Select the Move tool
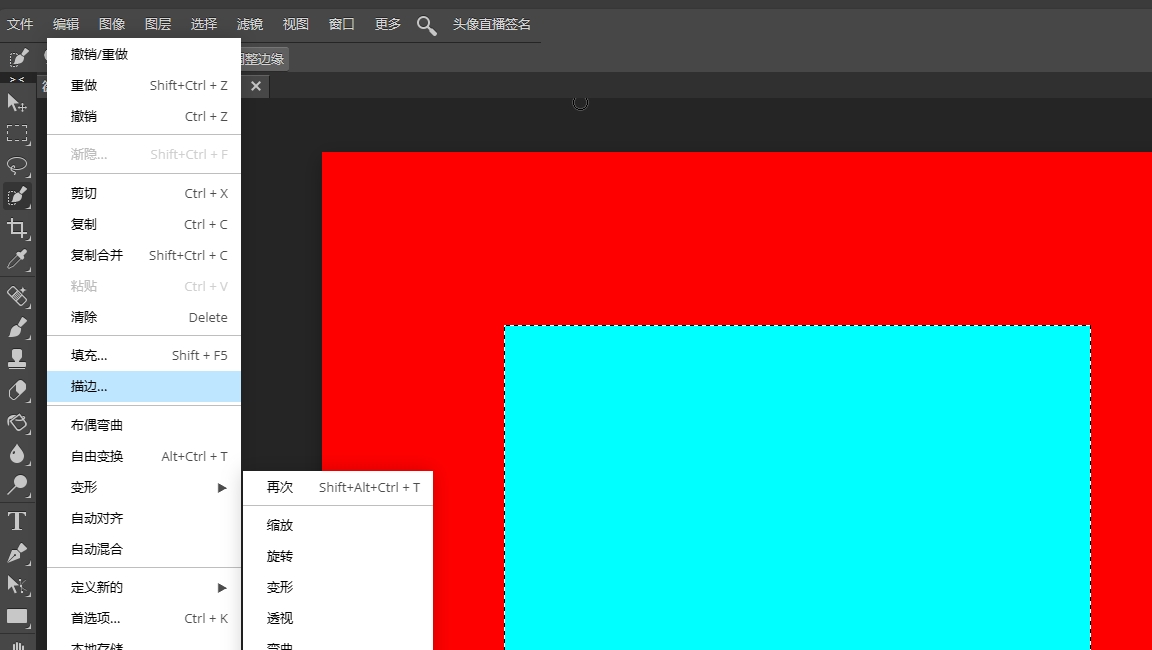The height and width of the screenshot is (650, 1152). 15,103
